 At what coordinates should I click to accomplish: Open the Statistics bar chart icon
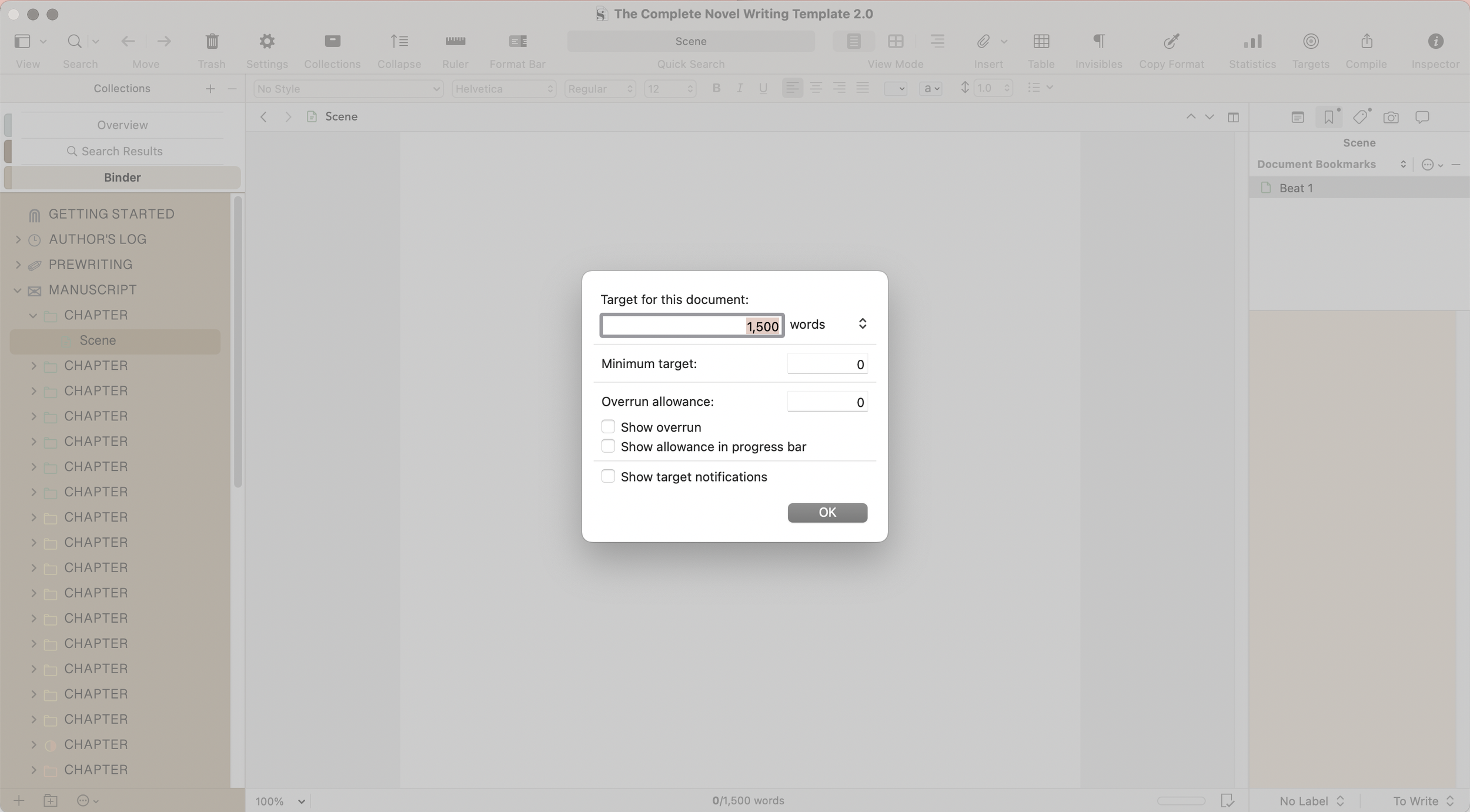pos(1252,41)
